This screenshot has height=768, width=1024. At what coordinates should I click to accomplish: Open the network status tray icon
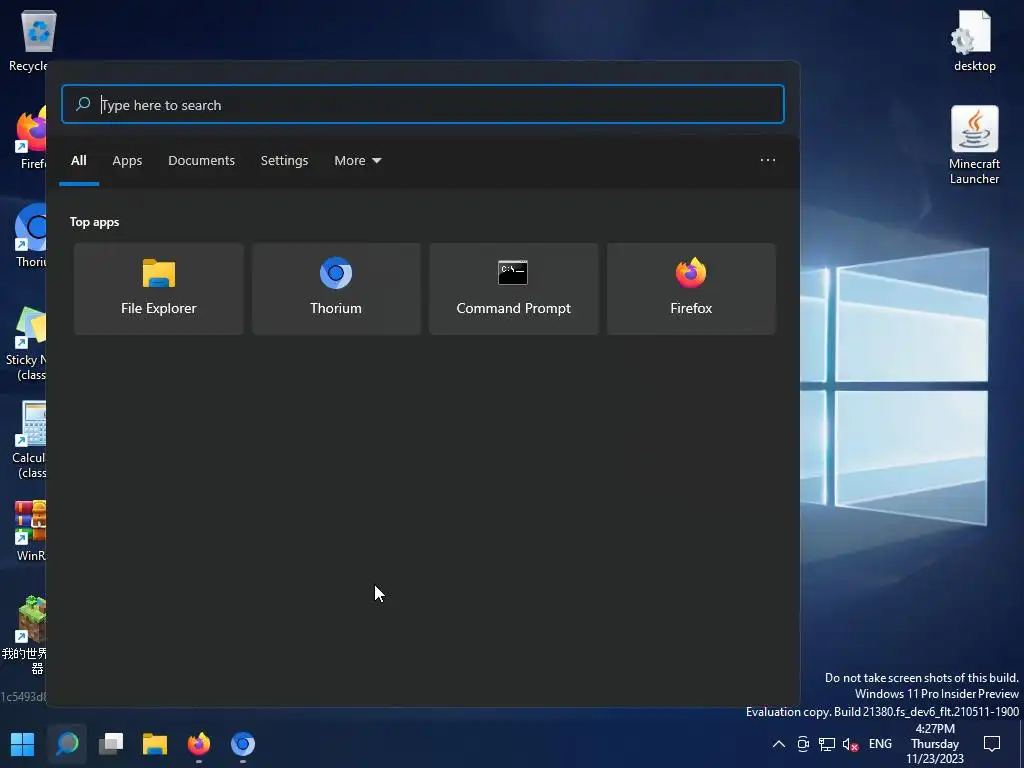click(827, 744)
